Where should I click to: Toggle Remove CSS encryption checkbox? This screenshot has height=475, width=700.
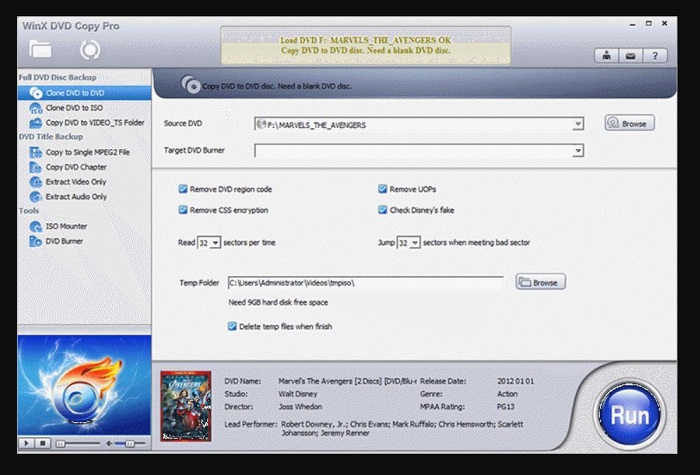(183, 210)
